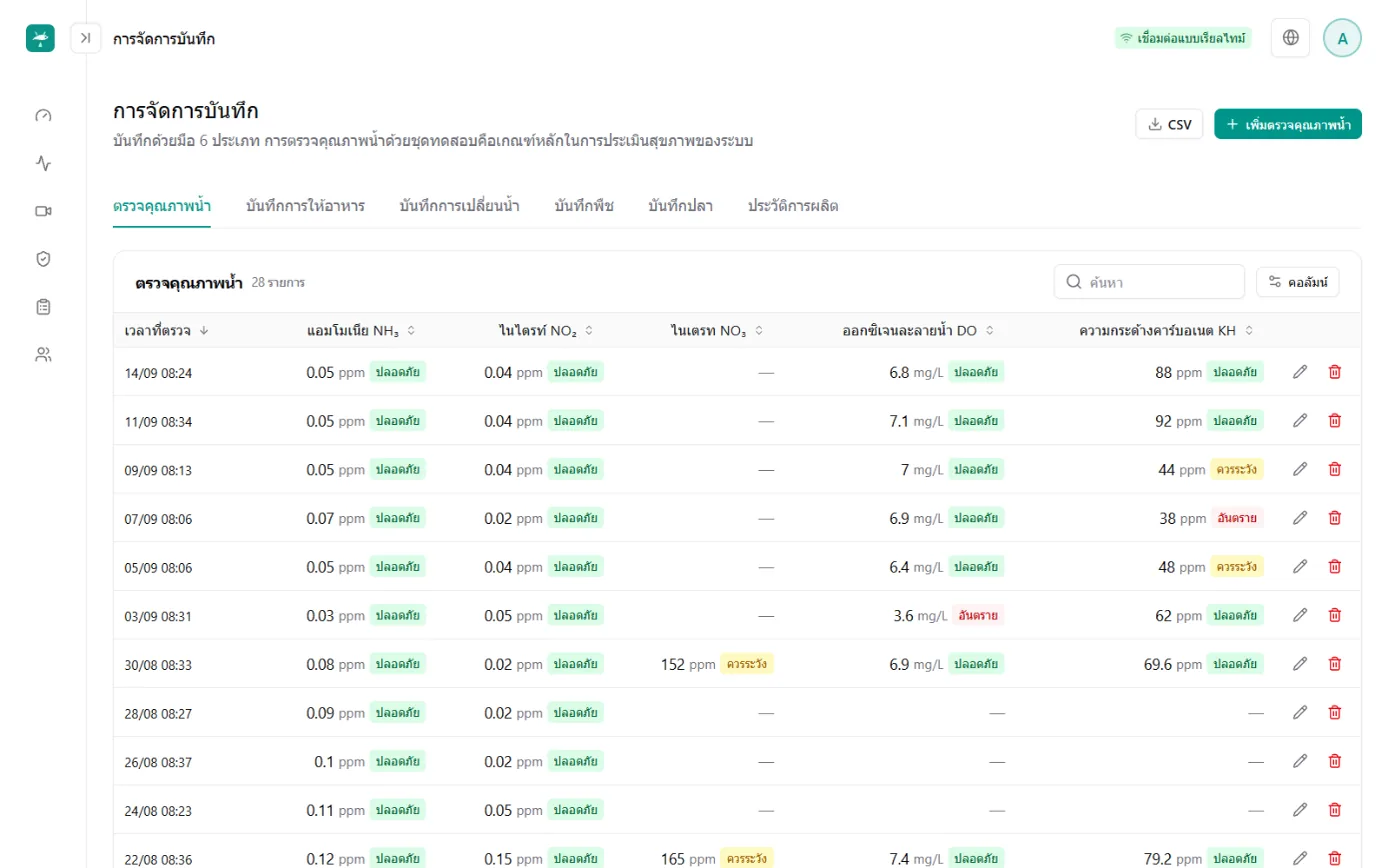This screenshot has width=1388, height=868.
Task: Open the users icon in sidebar
Action: point(43,354)
